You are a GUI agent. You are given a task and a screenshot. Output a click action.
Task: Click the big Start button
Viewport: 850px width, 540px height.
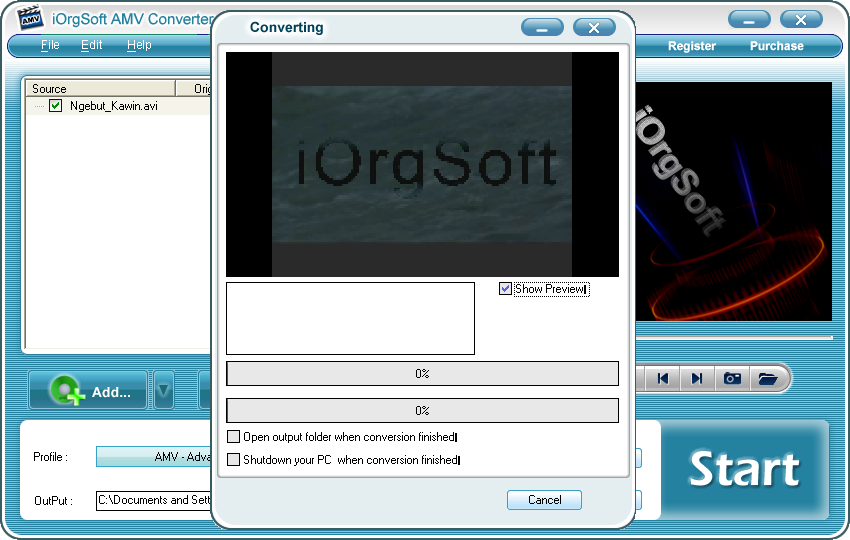coord(744,470)
